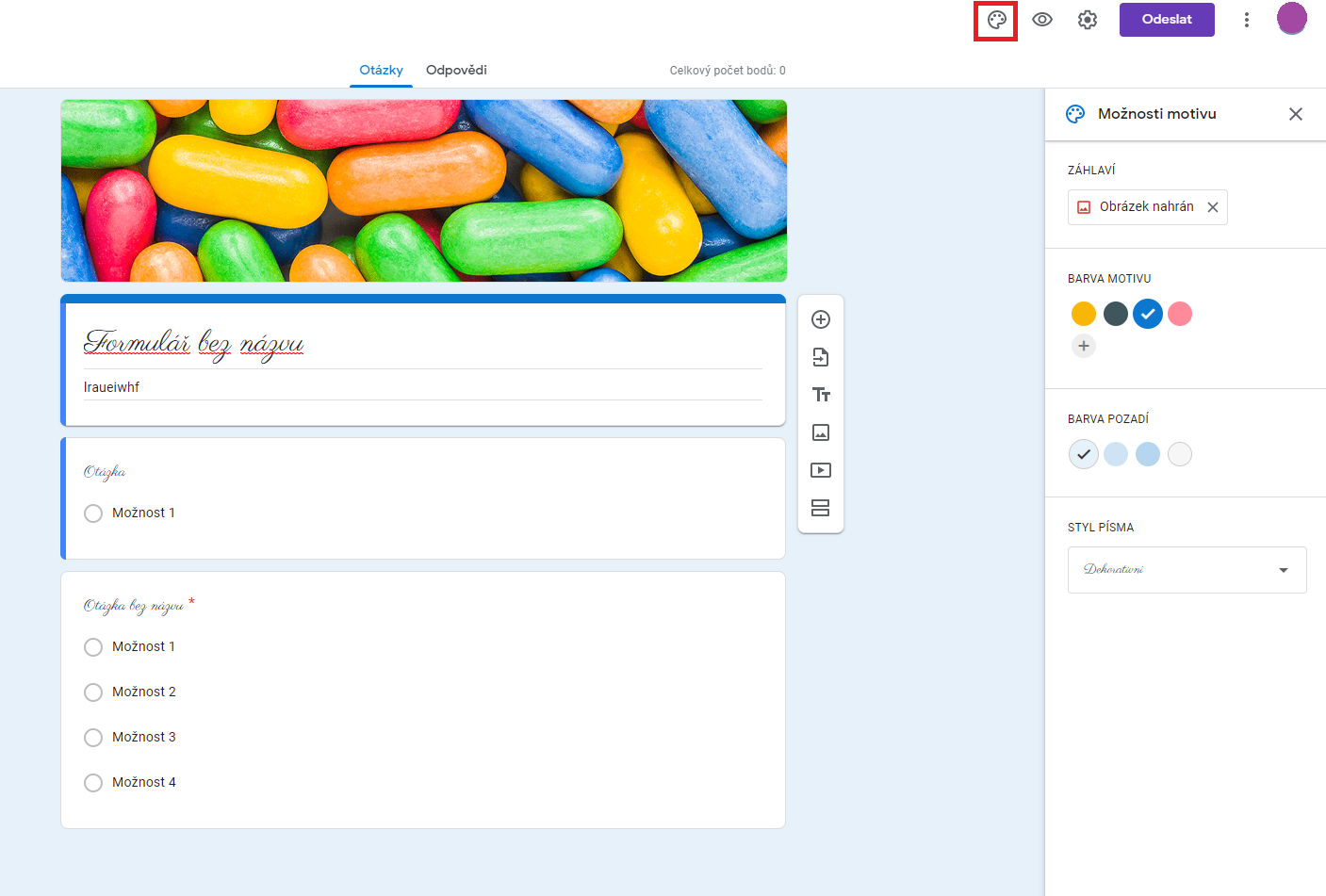Click the BARVA POZADÍ label
1326x896 pixels.
1108,419
